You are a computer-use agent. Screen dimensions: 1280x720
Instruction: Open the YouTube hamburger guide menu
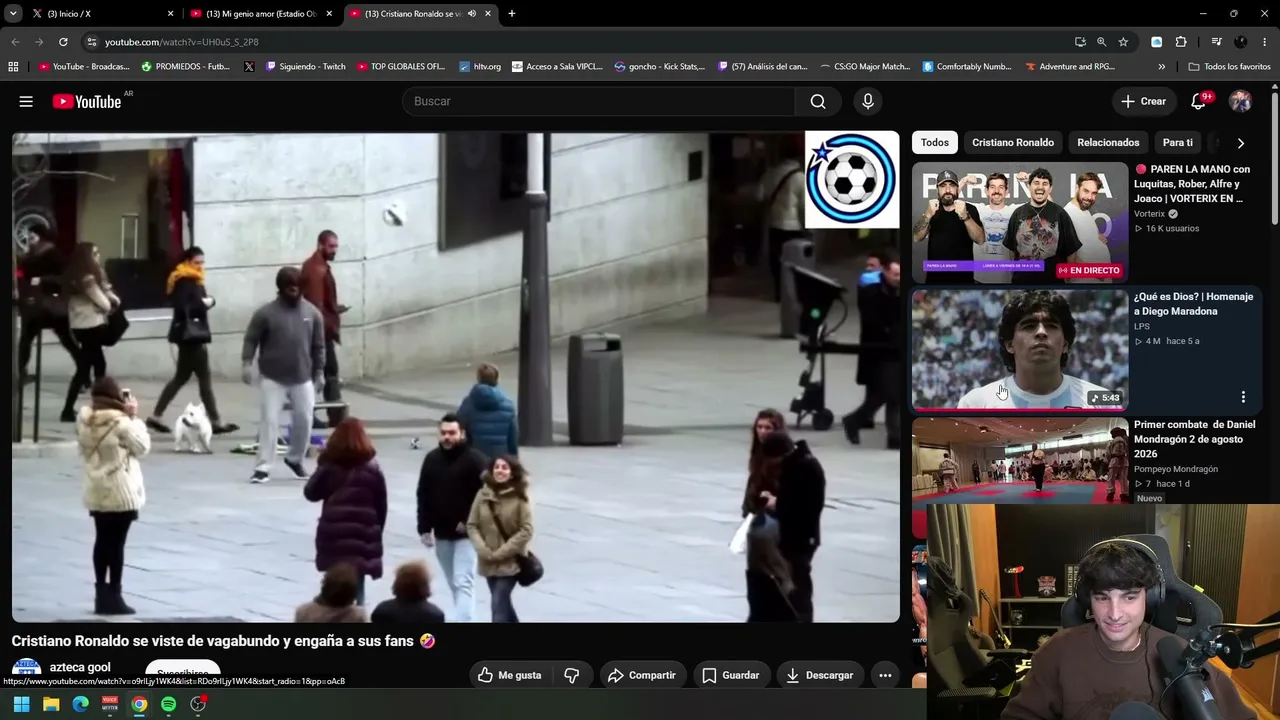(26, 101)
